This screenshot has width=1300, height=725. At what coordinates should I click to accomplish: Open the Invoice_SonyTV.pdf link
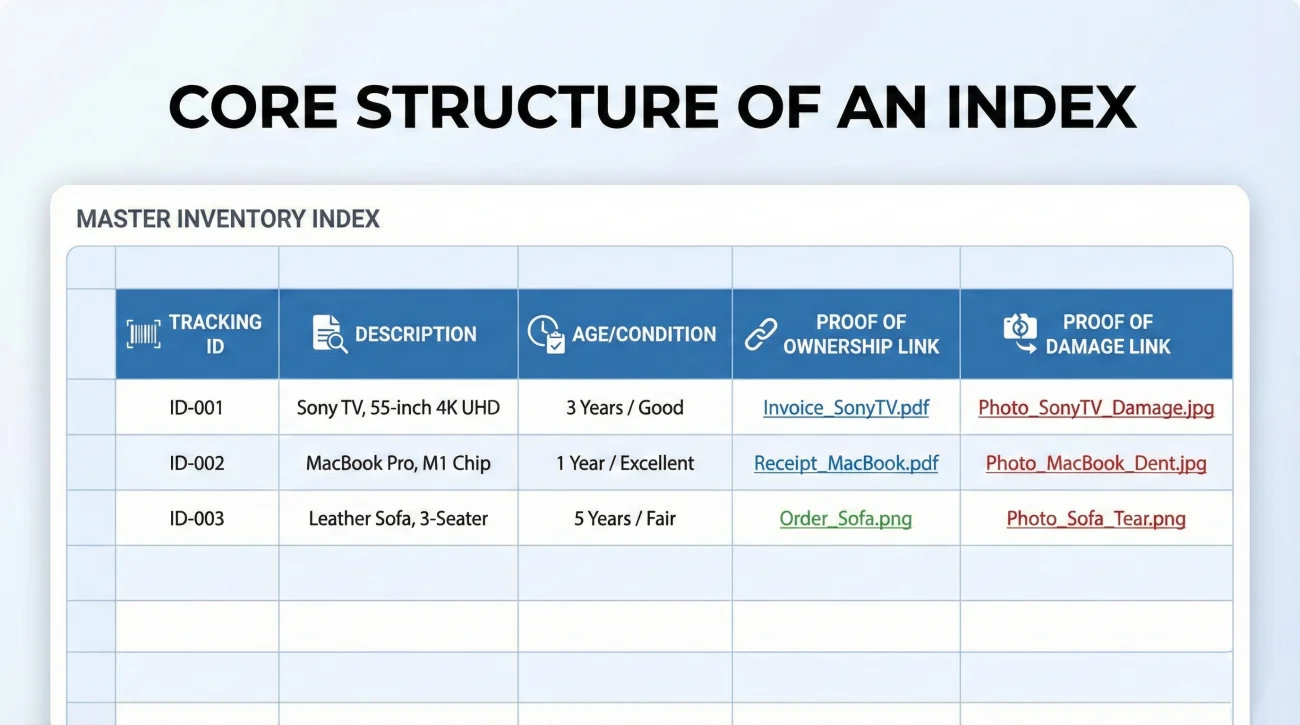[845, 407]
